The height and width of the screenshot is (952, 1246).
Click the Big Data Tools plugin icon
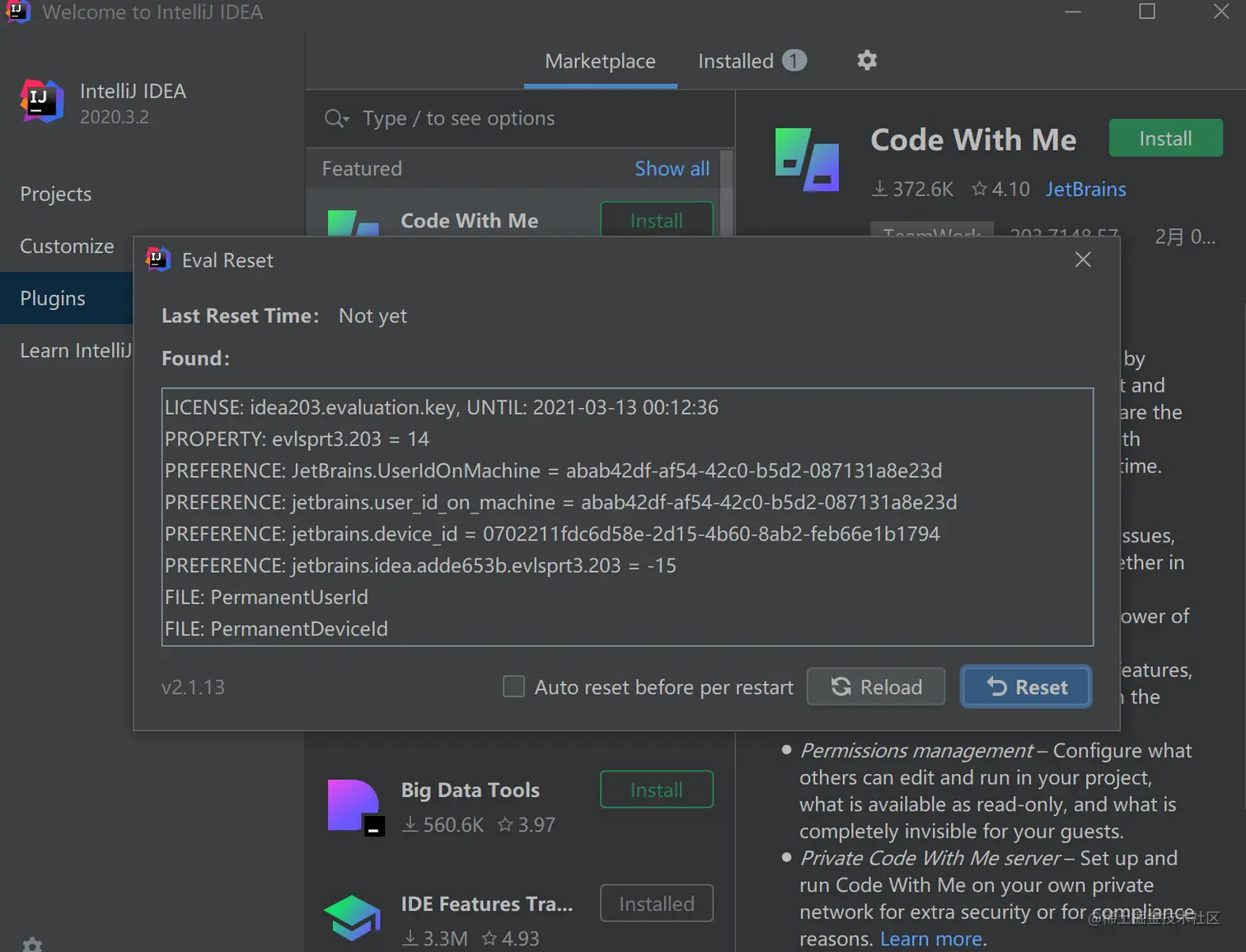click(354, 807)
